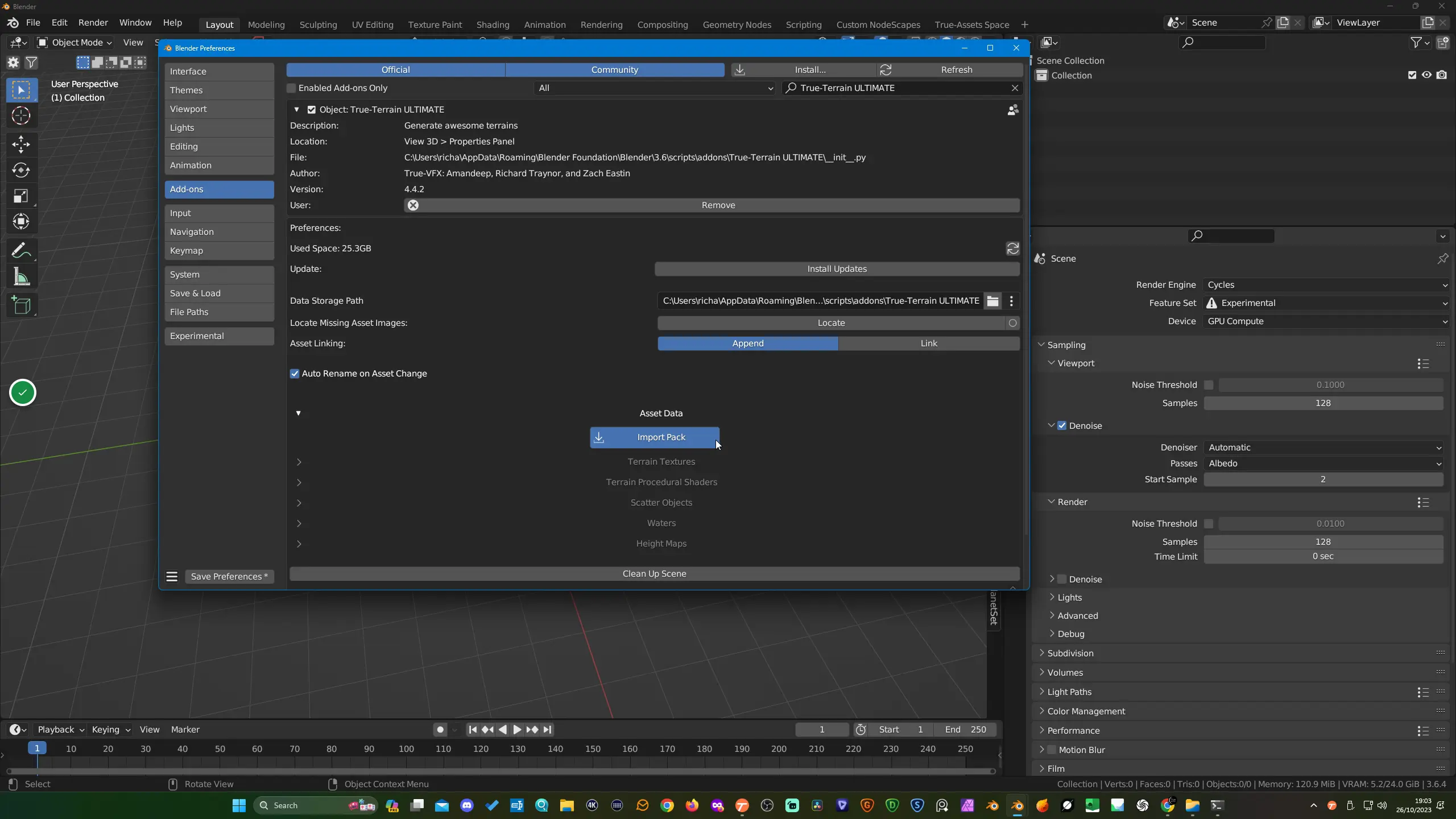Click the Install Updates button
Screen dimensions: 1456x819
pos(837,269)
